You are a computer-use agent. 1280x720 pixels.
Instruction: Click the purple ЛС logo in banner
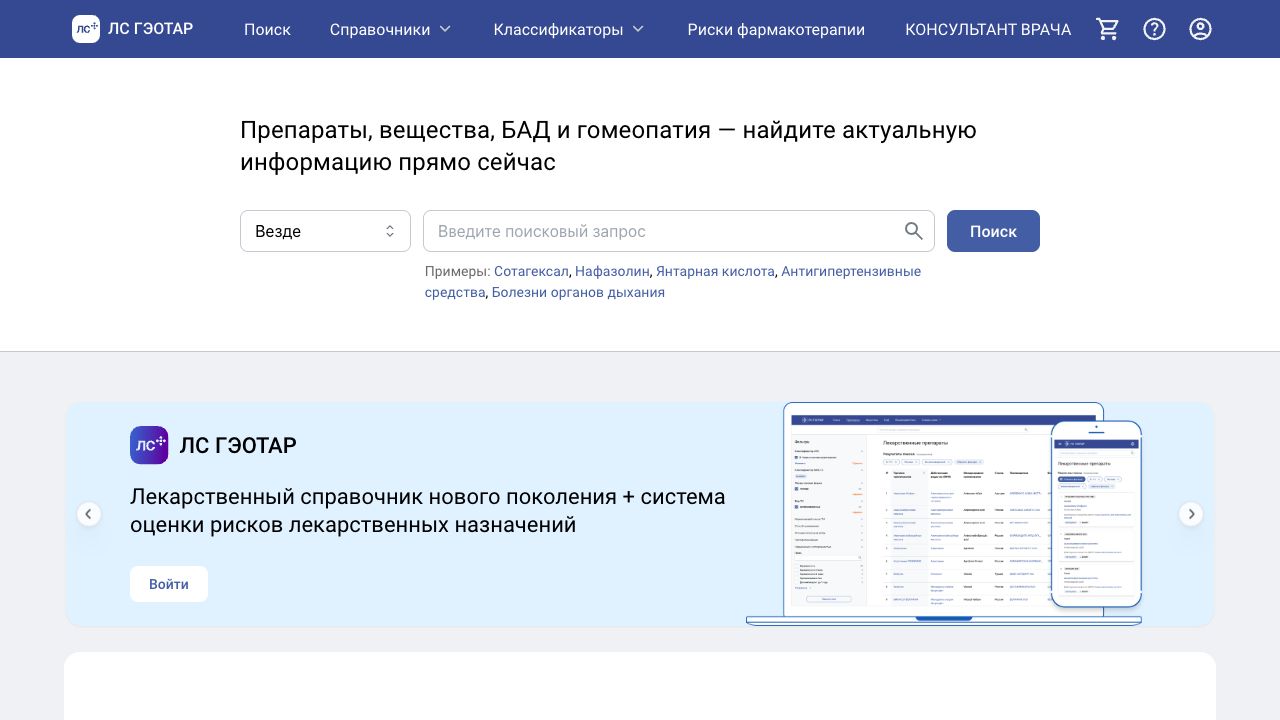(x=149, y=445)
